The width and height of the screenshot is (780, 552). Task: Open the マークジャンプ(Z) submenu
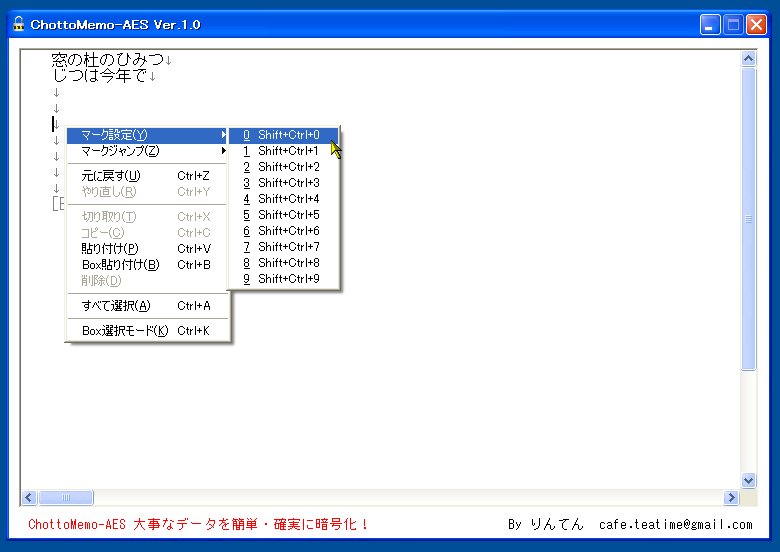click(147, 151)
